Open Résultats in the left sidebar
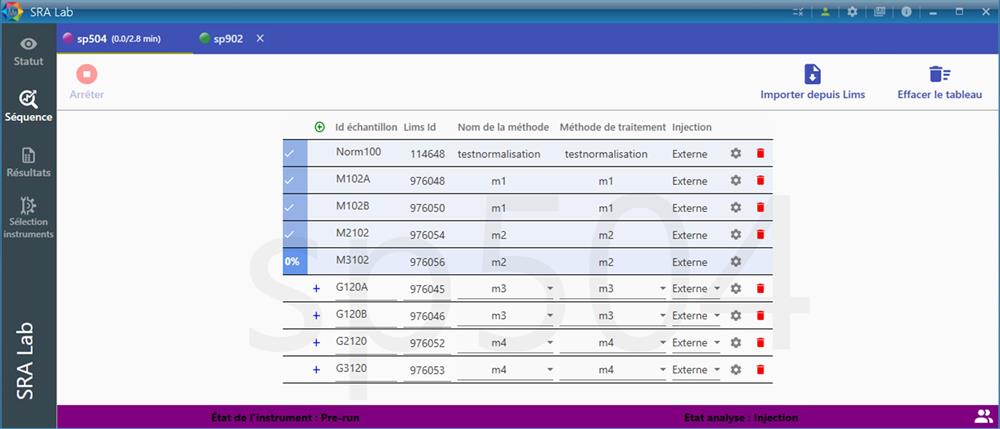 tap(28, 162)
